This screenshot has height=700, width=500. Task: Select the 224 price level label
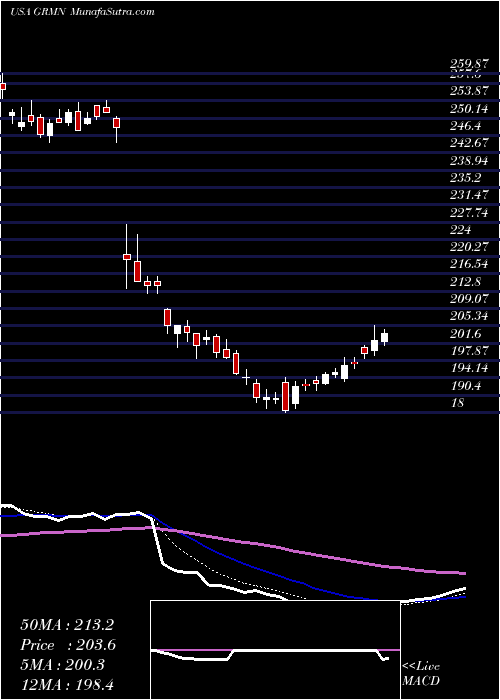pyautogui.click(x=460, y=230)
